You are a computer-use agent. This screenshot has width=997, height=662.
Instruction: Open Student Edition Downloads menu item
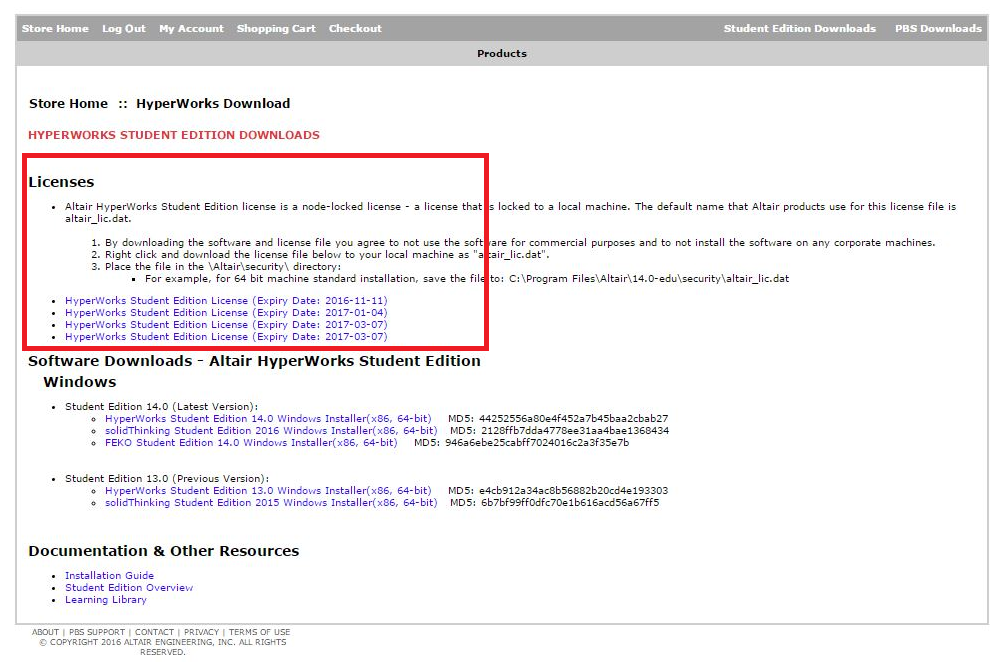click(799, 29)
